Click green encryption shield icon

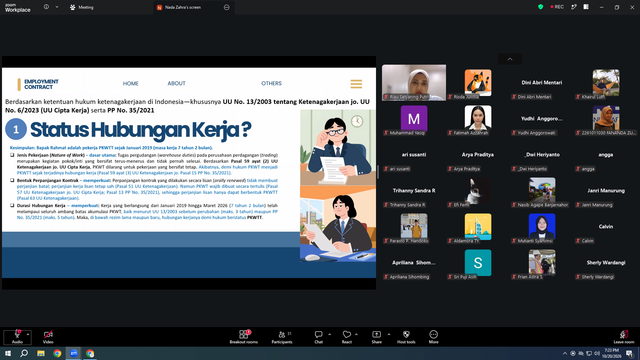click(x=540, y=7)
